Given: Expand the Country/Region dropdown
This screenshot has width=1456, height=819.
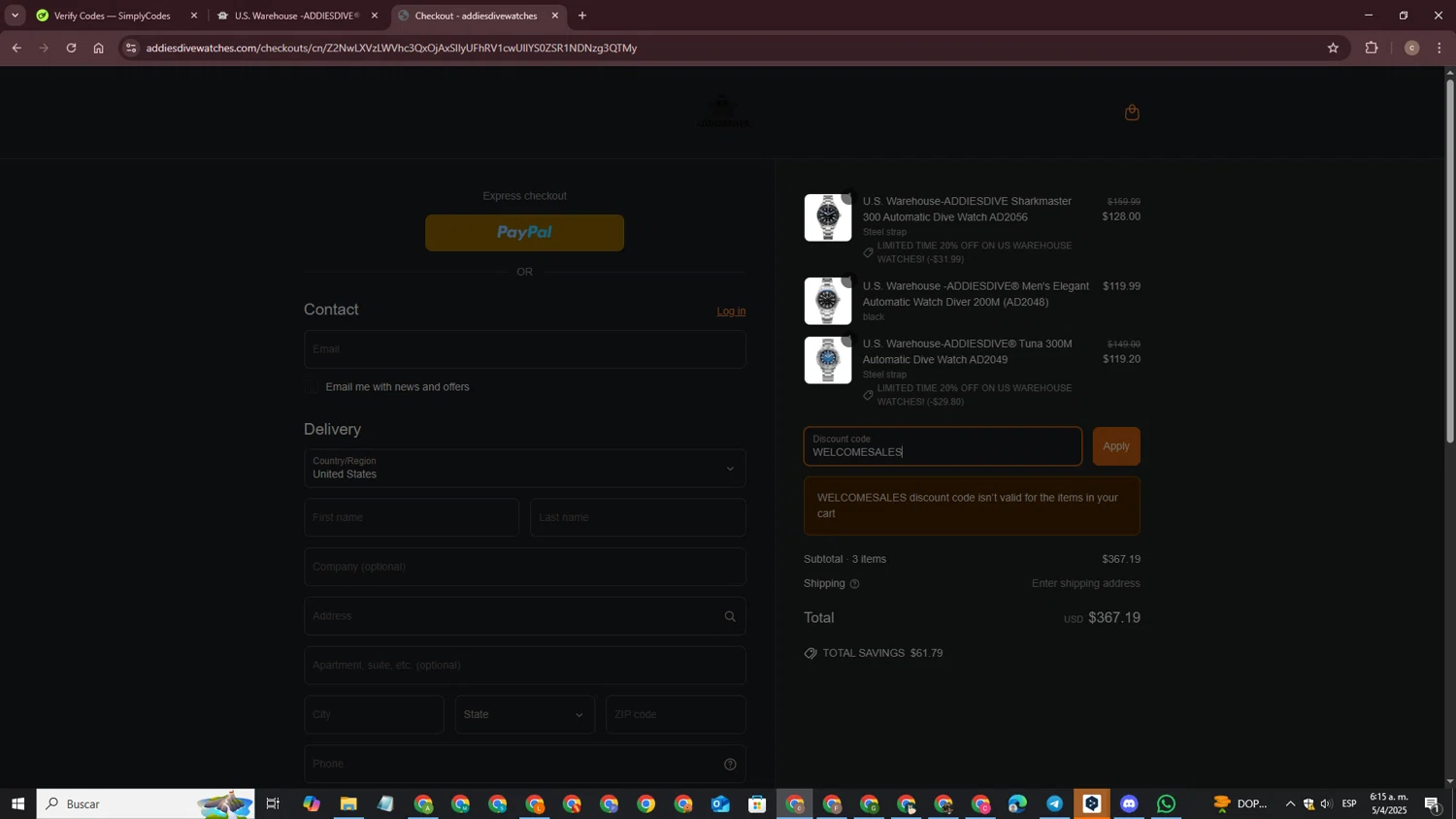Looking at the screenshot, I should click(x=525, y=469).
